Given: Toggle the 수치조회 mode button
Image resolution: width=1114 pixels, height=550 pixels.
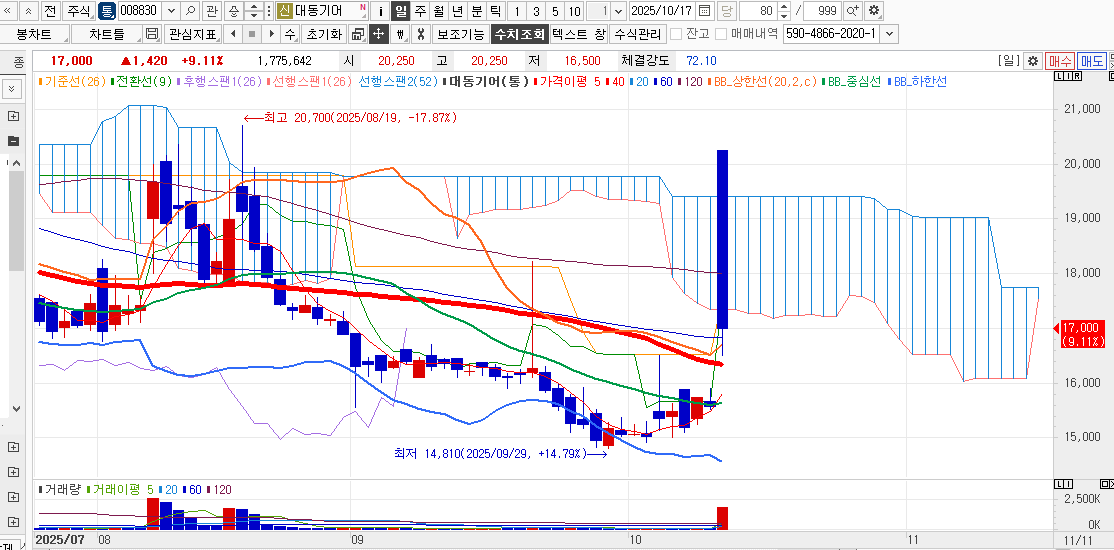Looking at the screenshot, I should [x=519, y=34].
